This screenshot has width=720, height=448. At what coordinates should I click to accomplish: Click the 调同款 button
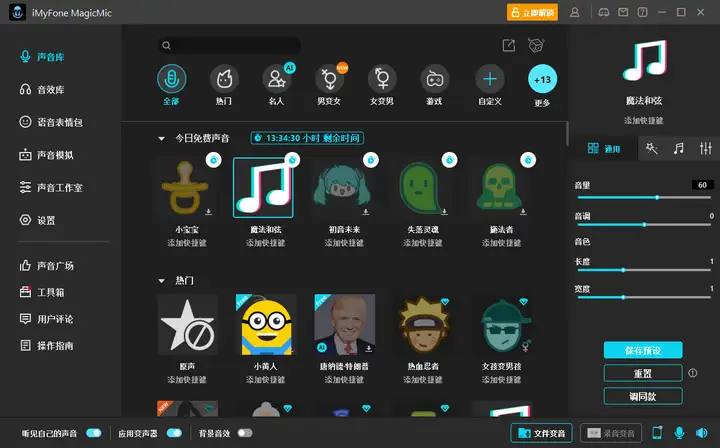[x=643, y=396]
